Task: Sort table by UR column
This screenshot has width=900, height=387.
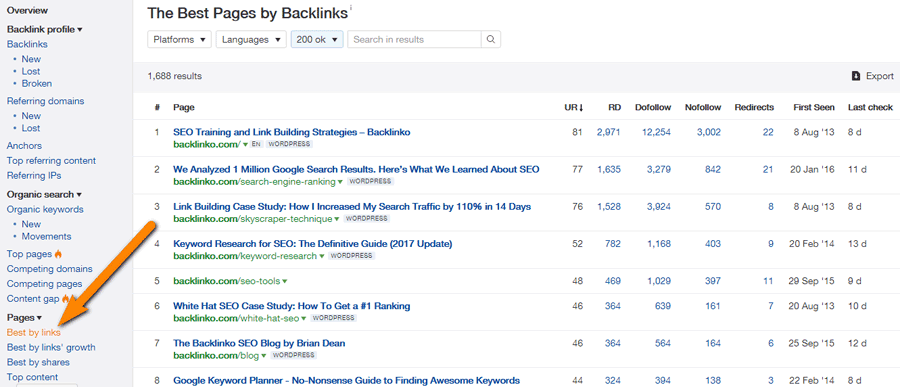Action: coord(574,107)
